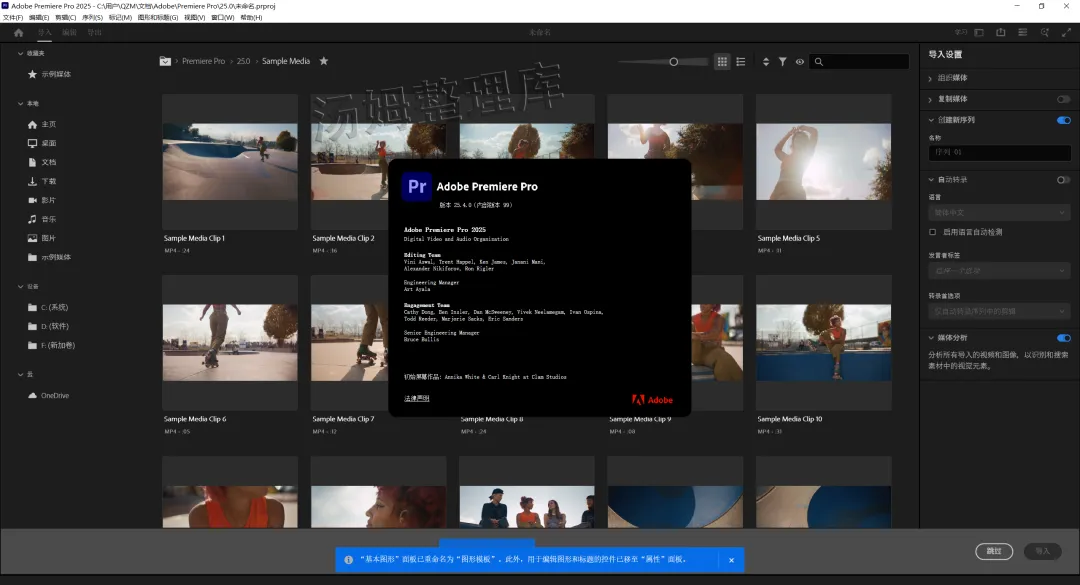Switch to grid view of media
Viewport: 1080px width, 585px height.
coord(722,61)
